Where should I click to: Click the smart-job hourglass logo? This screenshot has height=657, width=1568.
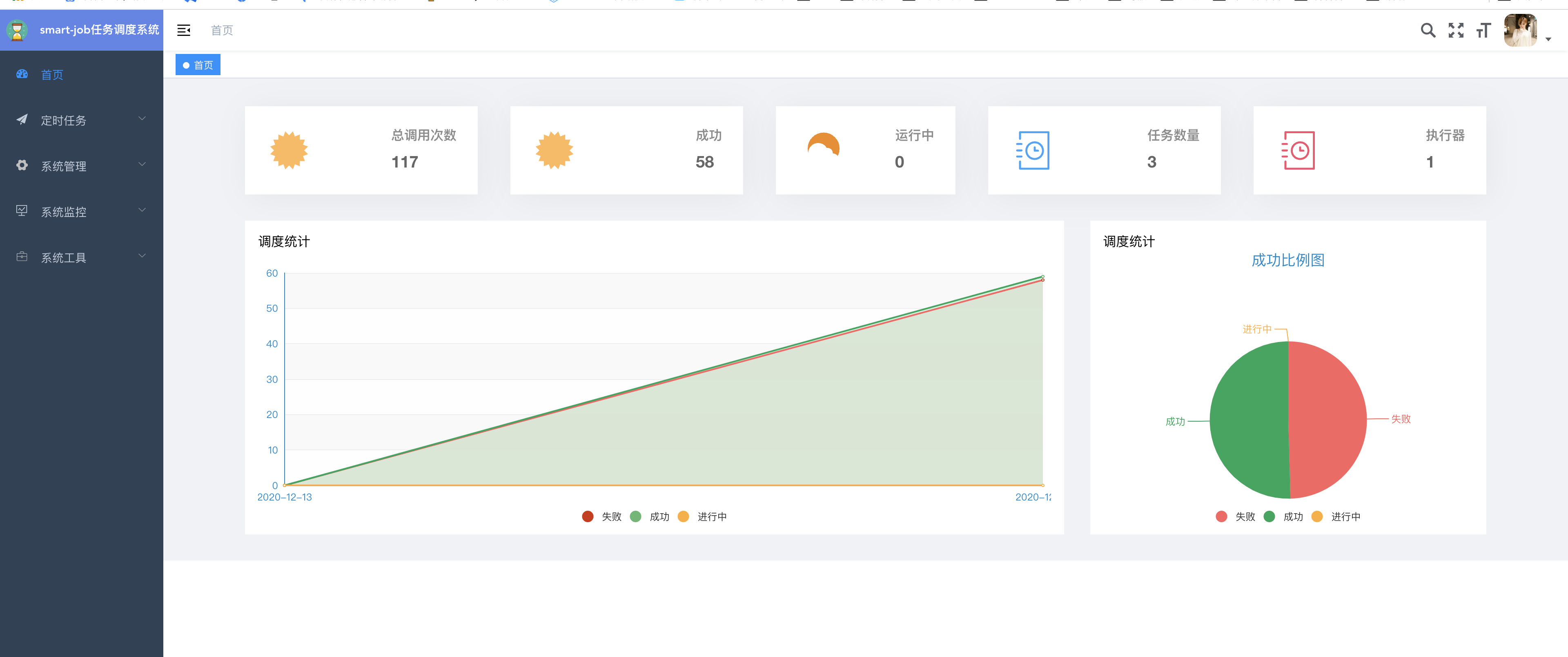[x=17, y=31]
